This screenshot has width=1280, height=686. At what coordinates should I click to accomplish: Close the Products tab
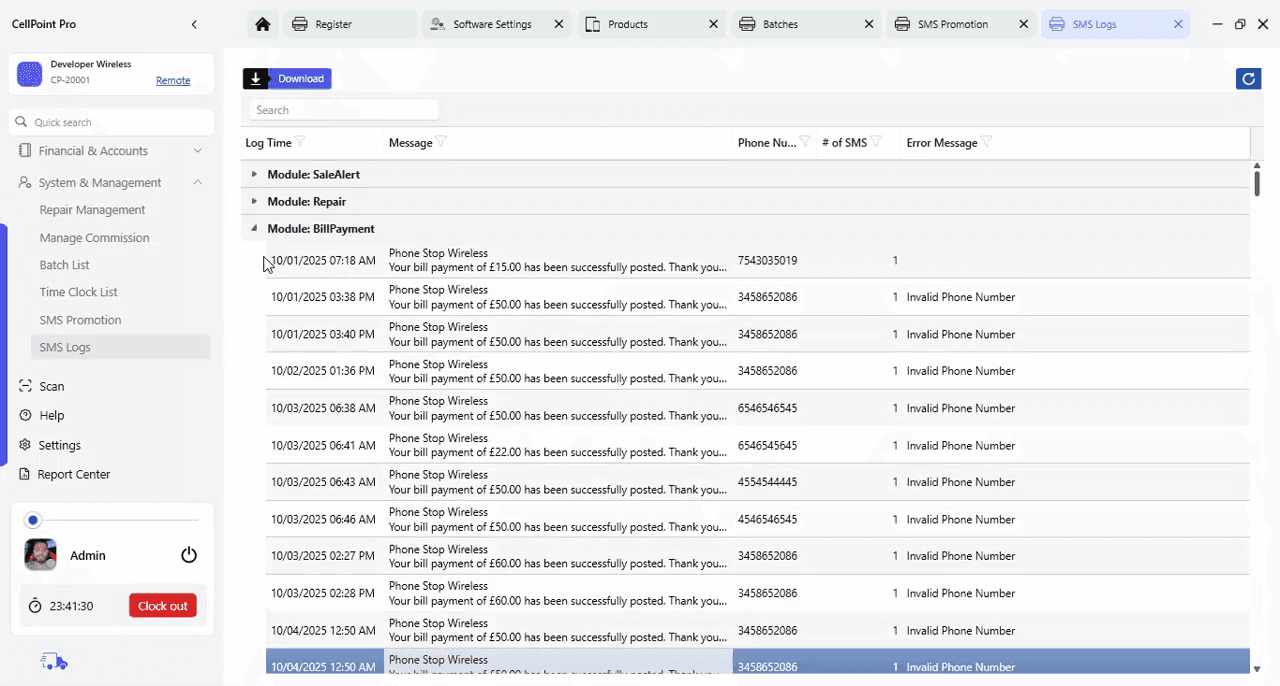point(713,24)
